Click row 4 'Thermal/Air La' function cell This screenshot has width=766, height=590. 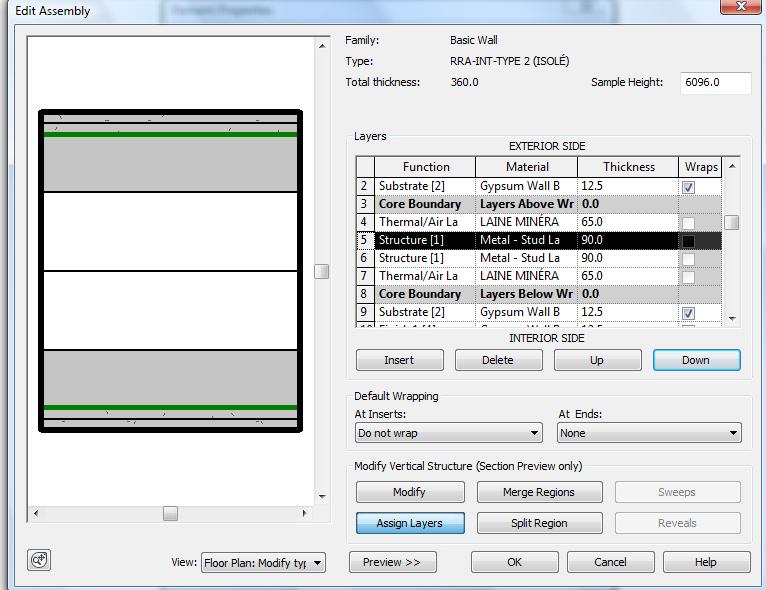point(425,222)
